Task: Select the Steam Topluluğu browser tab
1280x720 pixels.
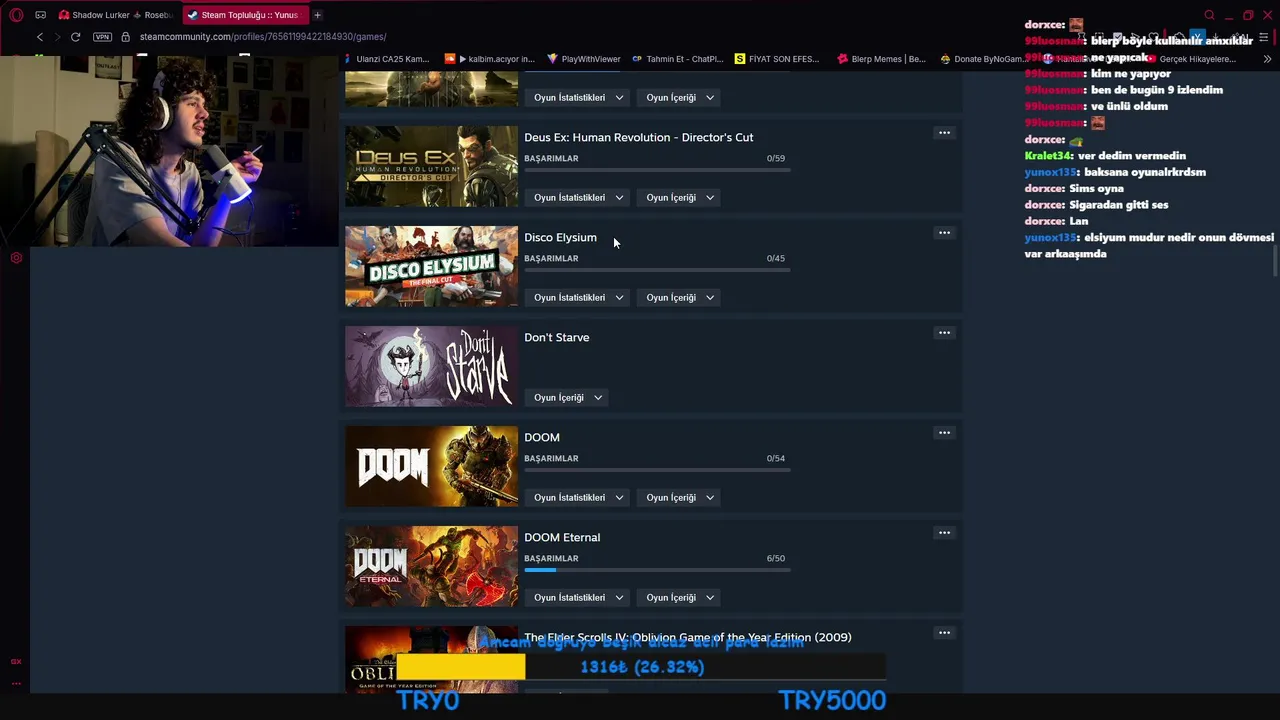Action: point(244,15)
